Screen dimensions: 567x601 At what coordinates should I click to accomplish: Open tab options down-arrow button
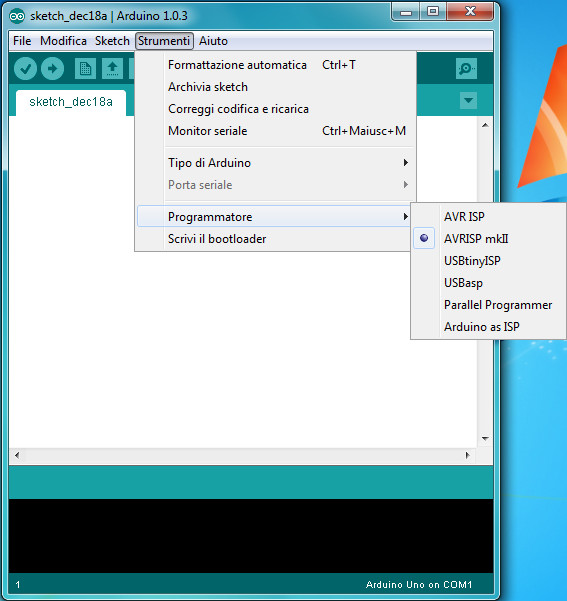tap(468, 100)
